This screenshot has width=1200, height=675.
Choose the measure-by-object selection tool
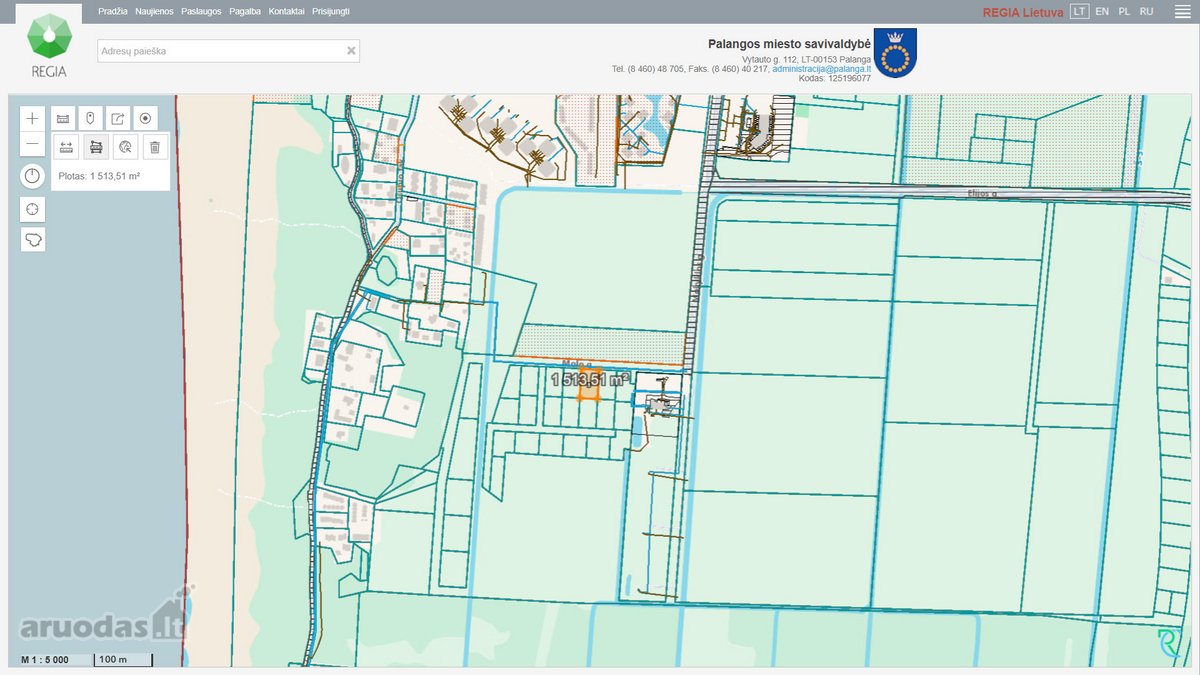pos(125,147)
